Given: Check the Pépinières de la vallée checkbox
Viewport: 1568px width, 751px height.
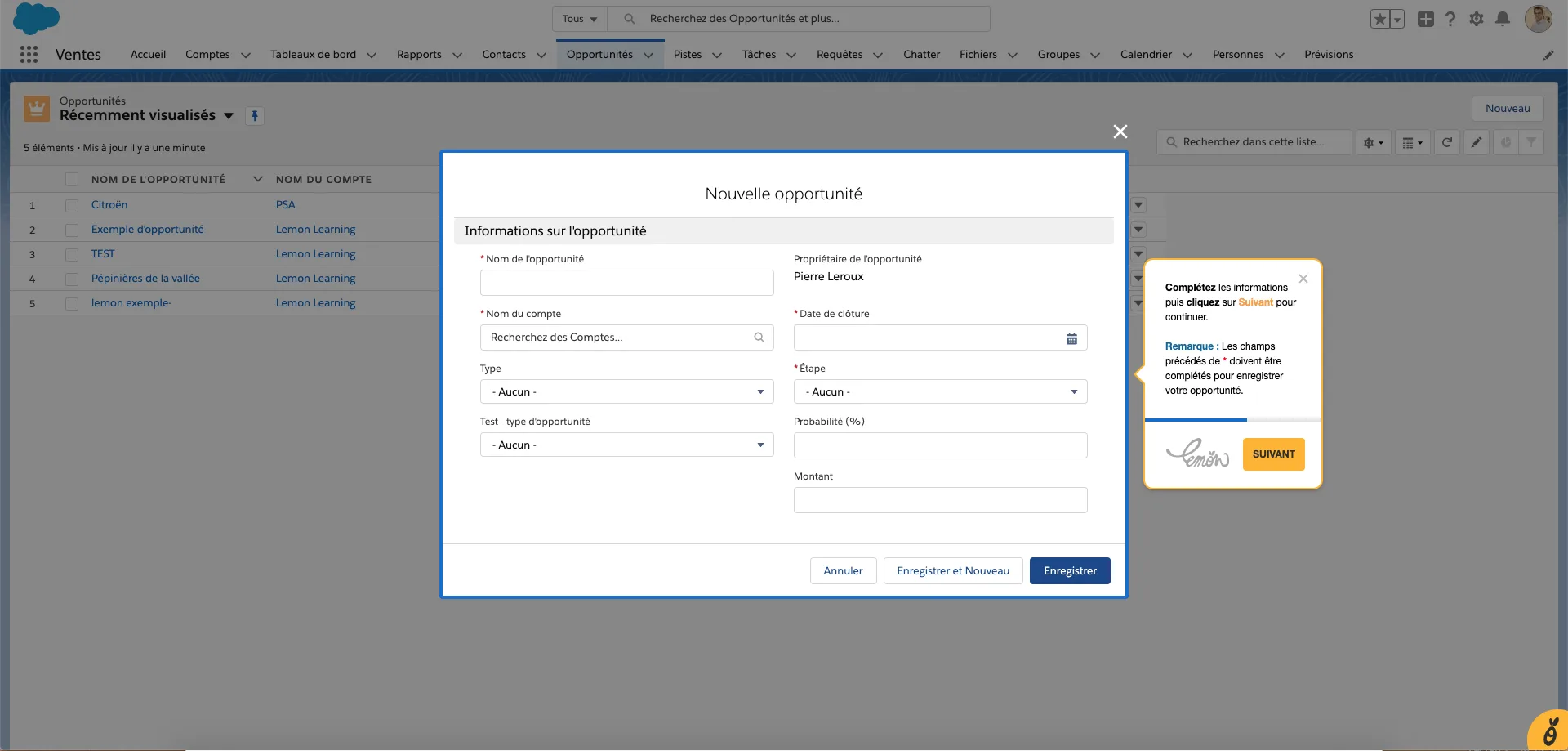Looking at the screenshot, I should coord(72,279).
